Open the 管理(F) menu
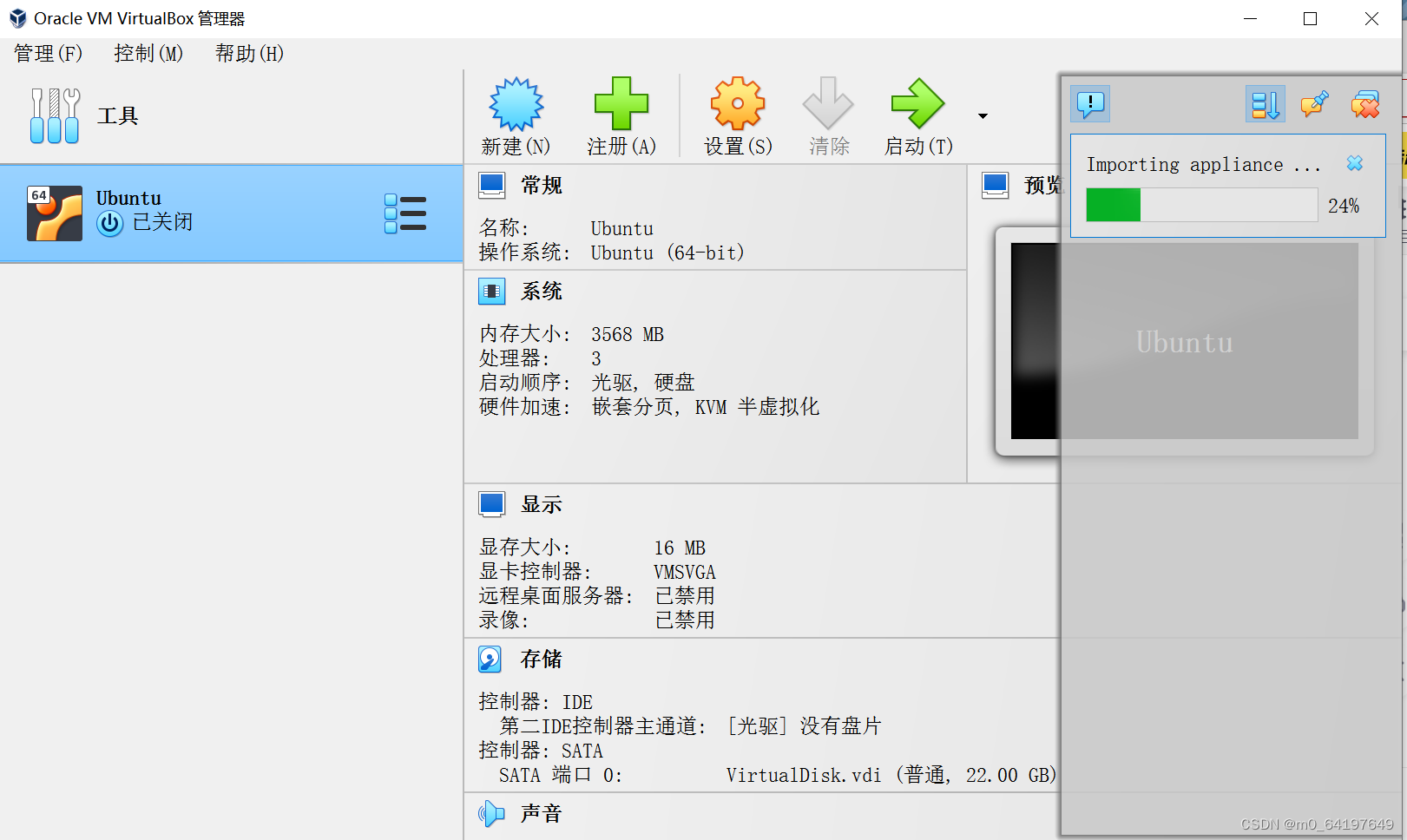This screenshot has height=840, width=1407. [48, 54]
